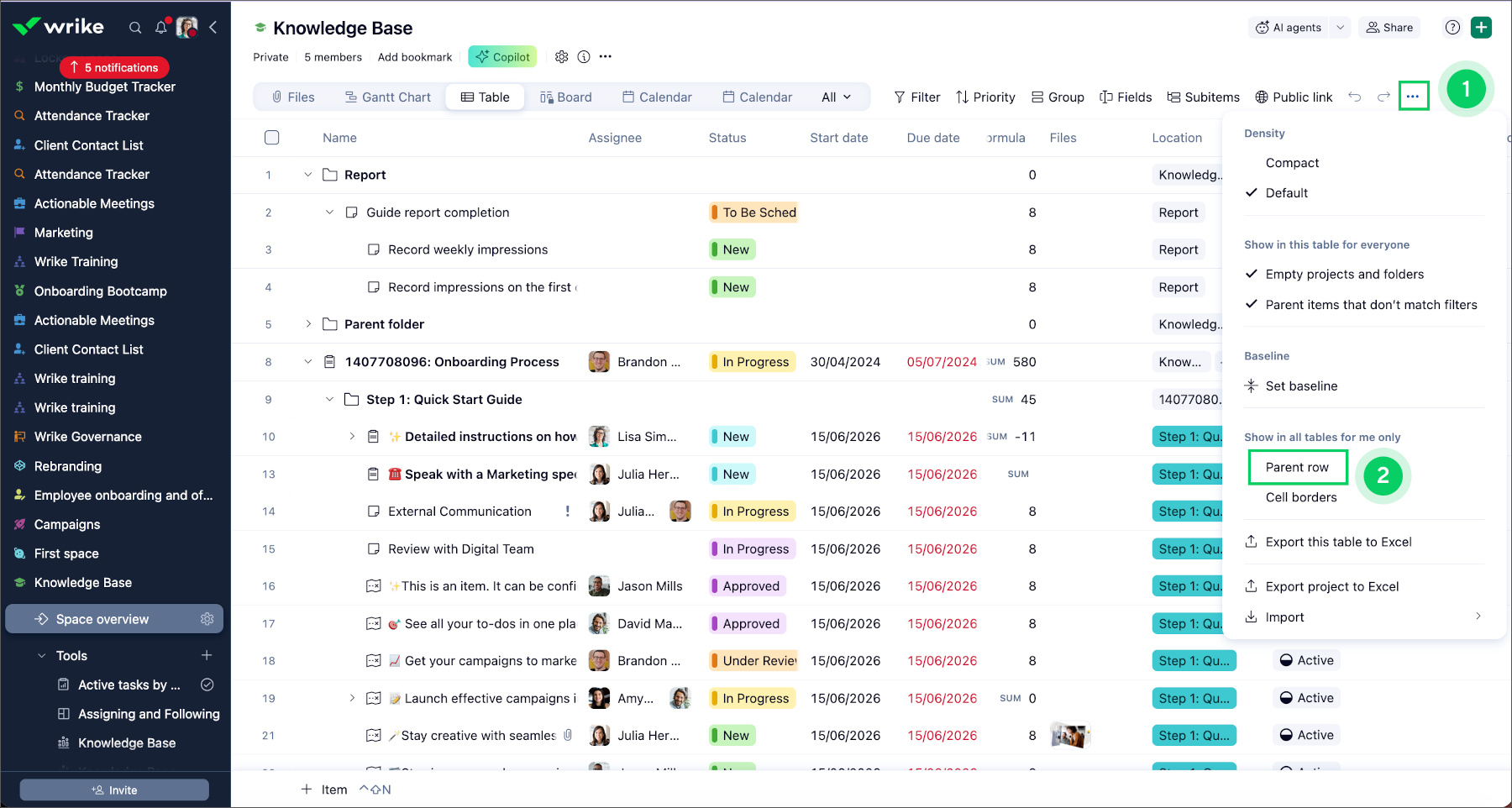Click the Share button
This screenshot has width=1512, height=808.
(1389, 28)
